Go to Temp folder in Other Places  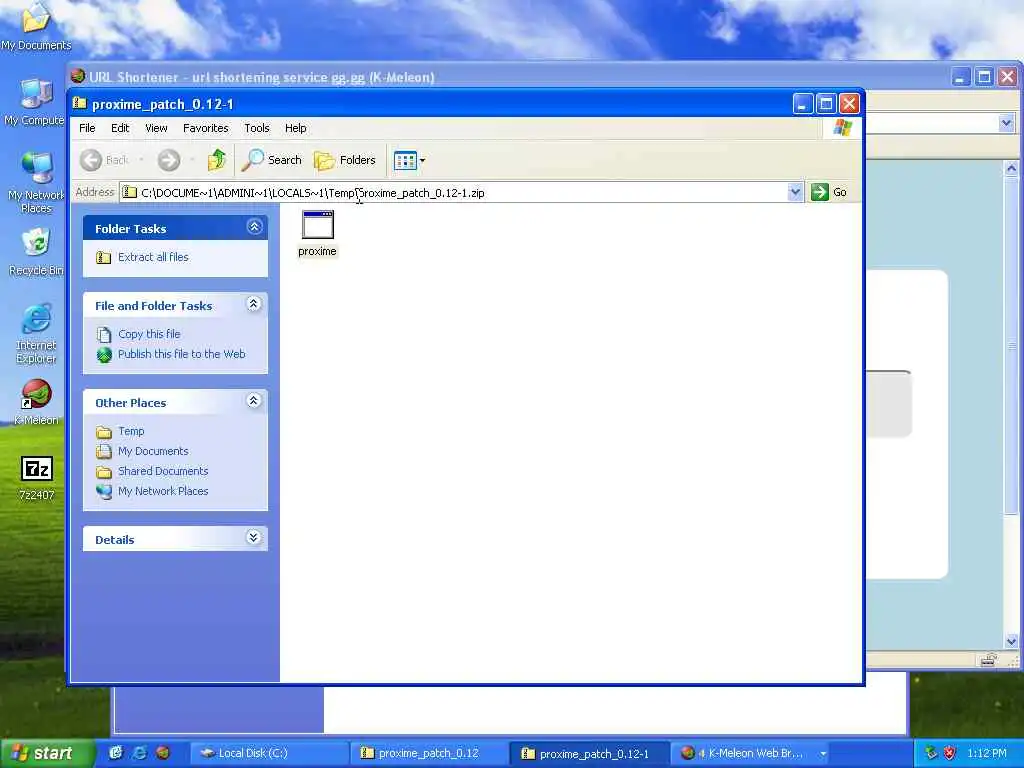point(131,431)
